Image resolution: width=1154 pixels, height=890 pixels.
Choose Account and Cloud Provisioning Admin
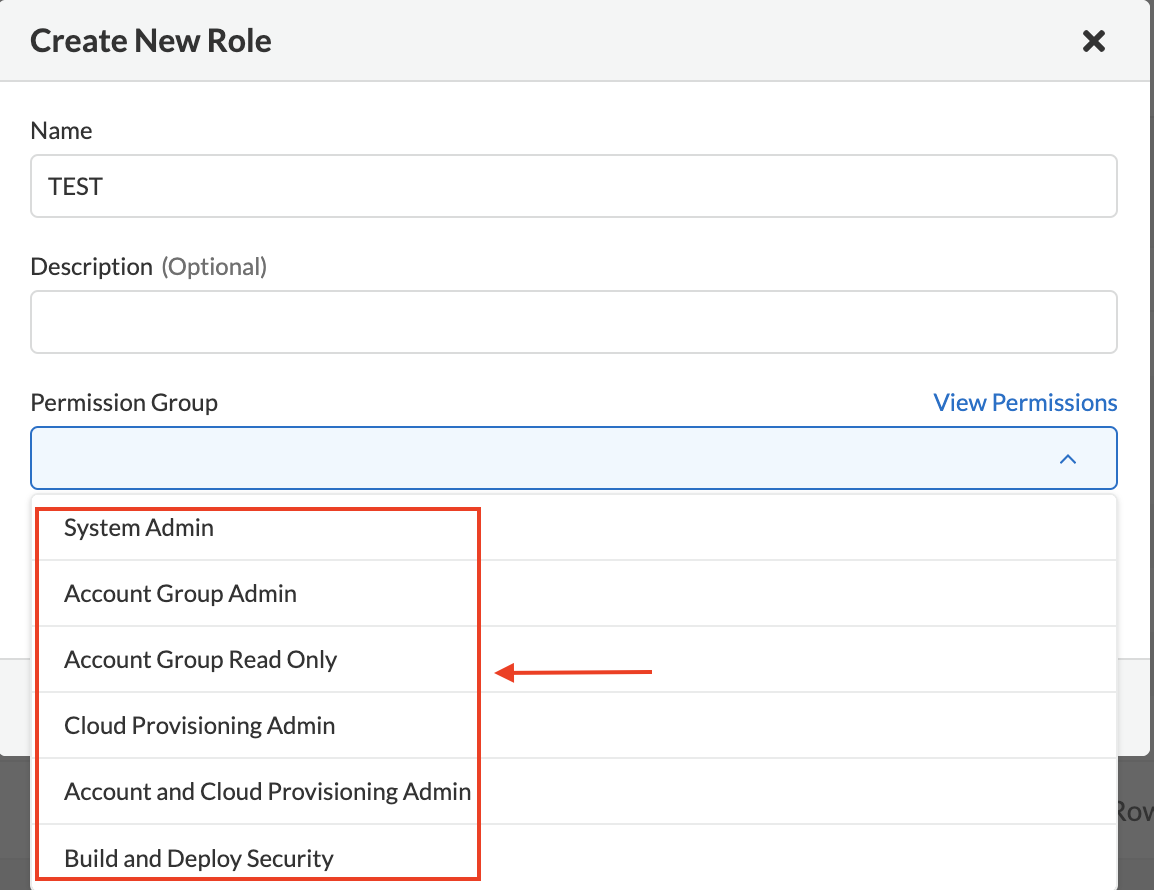pos(267,792)
